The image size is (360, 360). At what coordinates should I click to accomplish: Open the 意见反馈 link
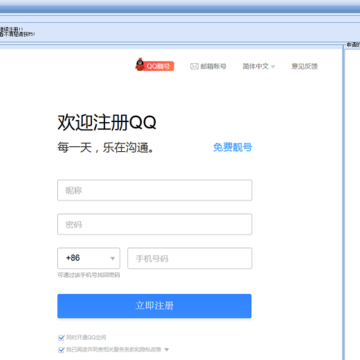(x=304, y=66)
